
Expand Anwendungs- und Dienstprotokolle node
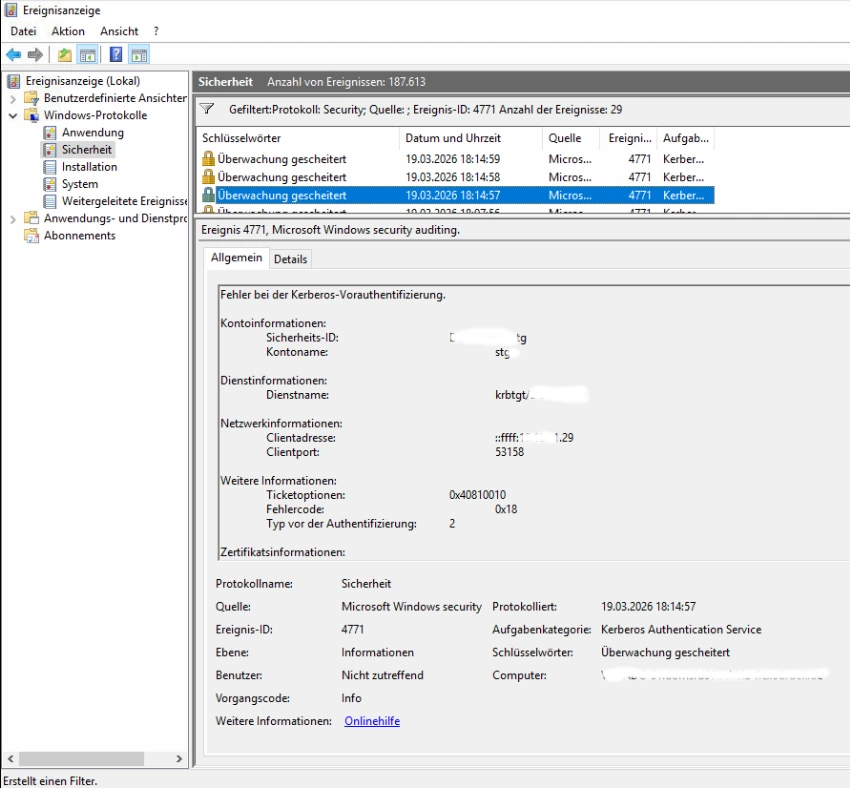click(x=13, y=219)
